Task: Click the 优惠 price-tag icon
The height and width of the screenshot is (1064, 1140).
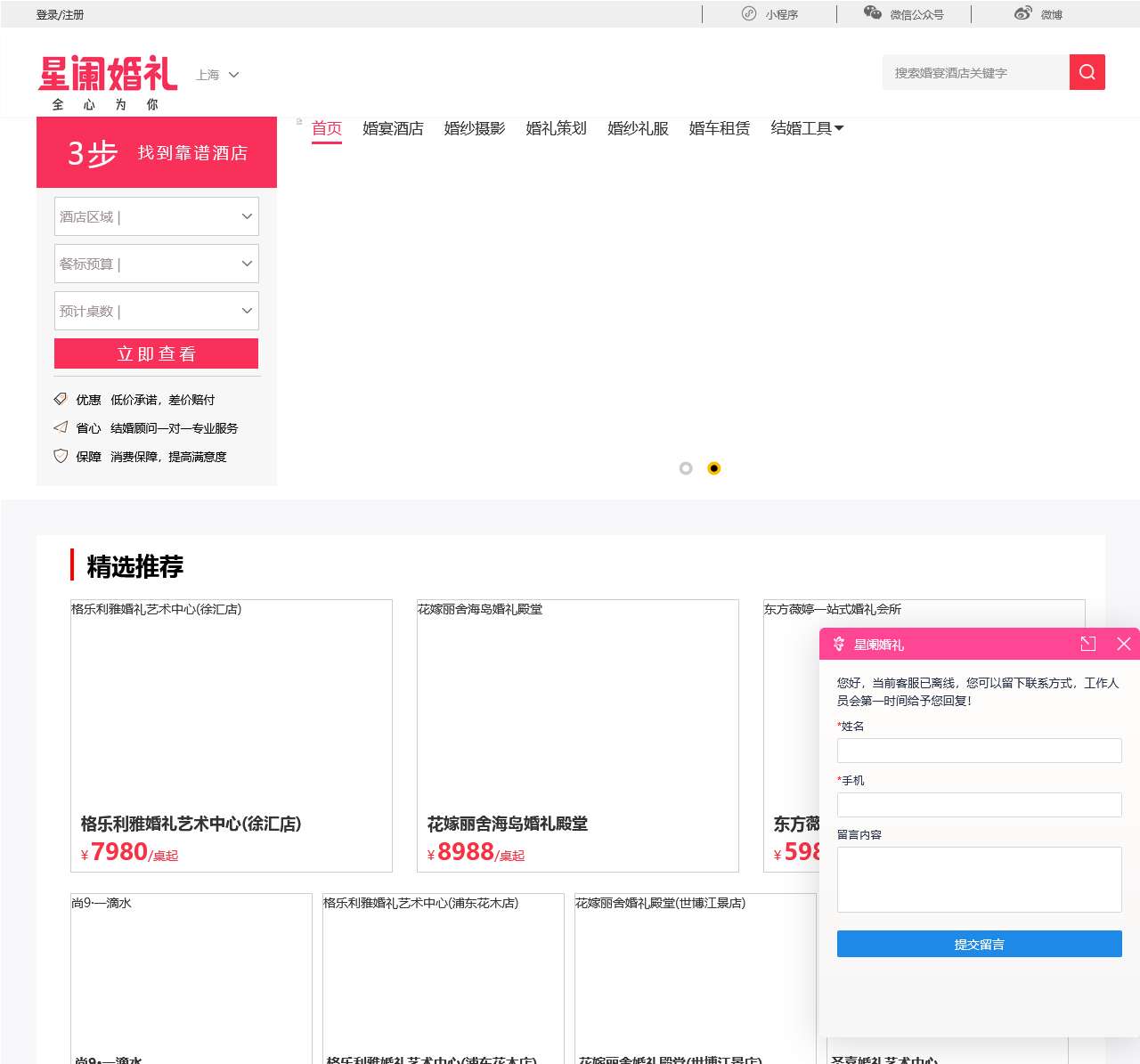Action: pyautogui.click(x=60, y=399)
